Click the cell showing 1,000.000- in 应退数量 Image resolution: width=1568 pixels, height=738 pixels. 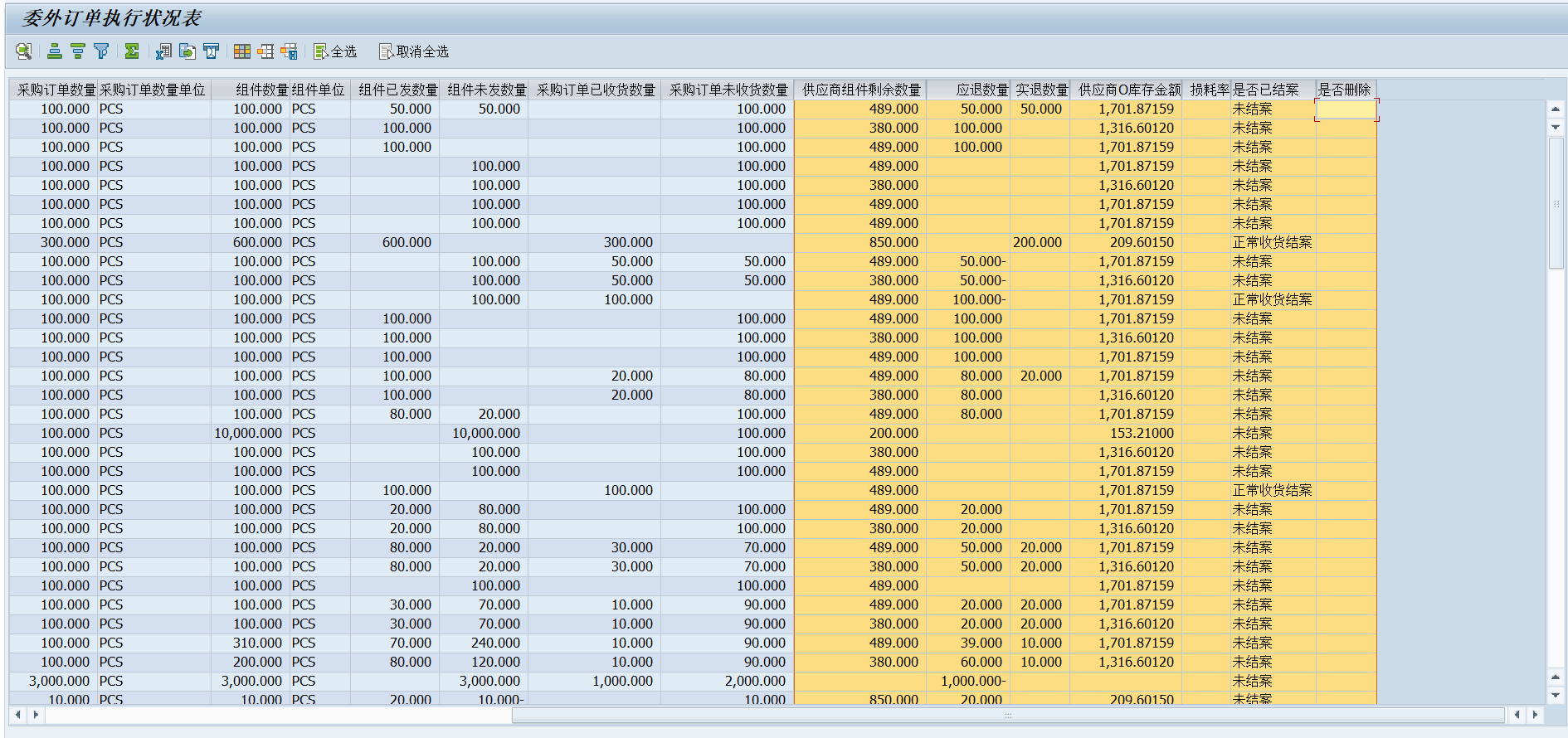(968, 681)
